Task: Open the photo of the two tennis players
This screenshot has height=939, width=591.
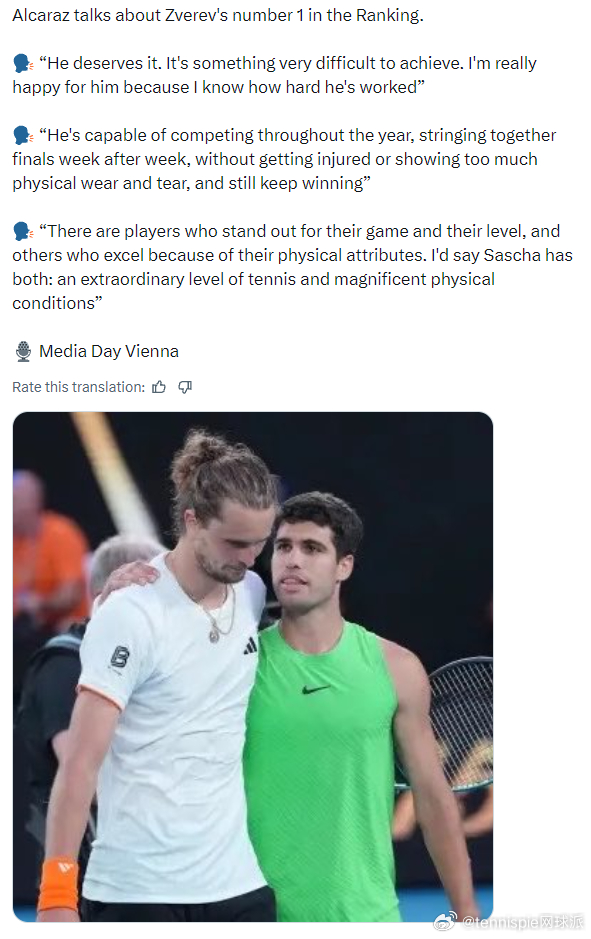Action: coord(253,667)
